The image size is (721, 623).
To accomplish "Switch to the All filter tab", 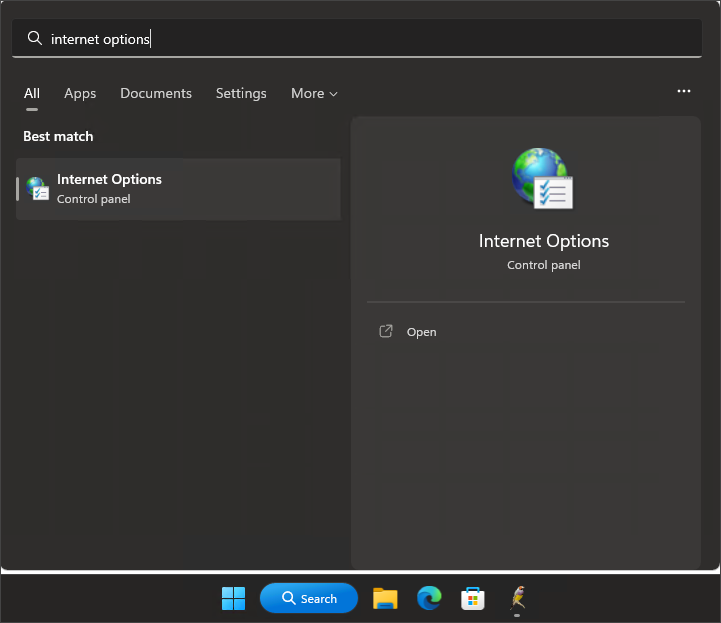I will tap(32, 93).
